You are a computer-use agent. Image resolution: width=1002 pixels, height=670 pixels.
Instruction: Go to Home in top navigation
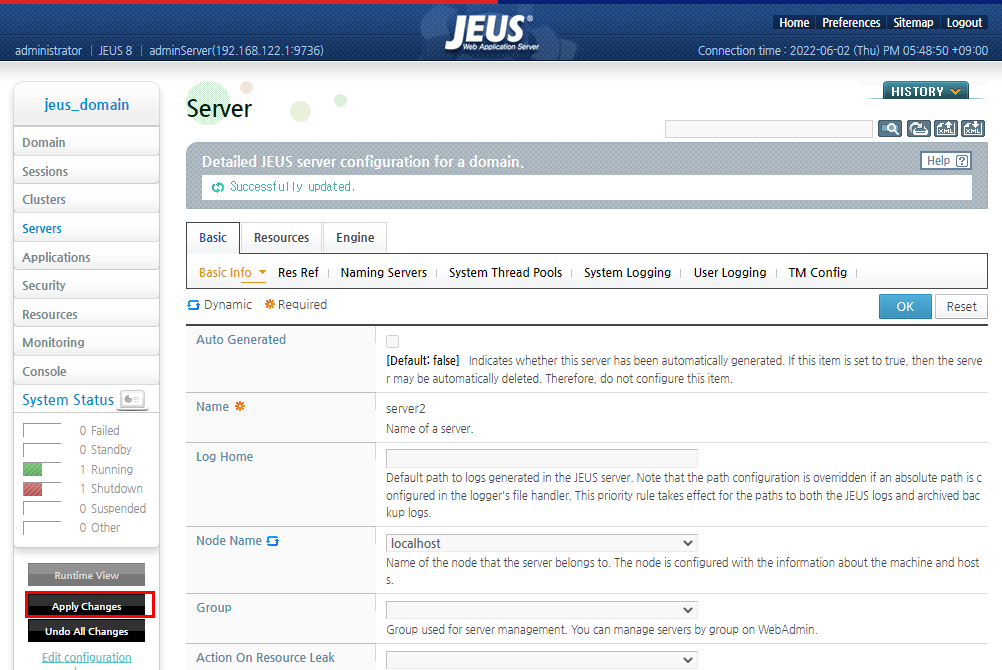pos(794,22)
